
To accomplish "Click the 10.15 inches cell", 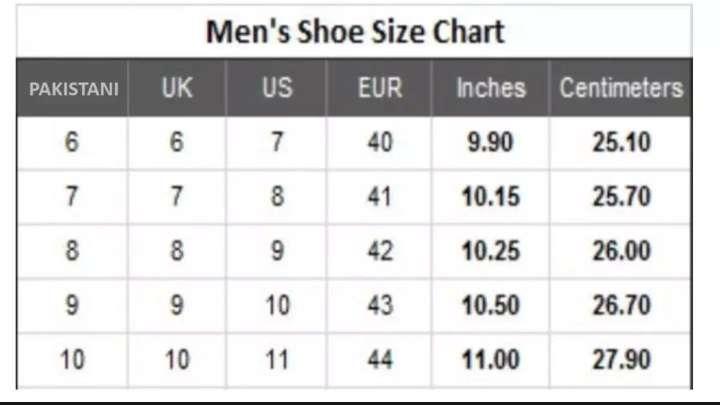I will [x=491, y=197].
